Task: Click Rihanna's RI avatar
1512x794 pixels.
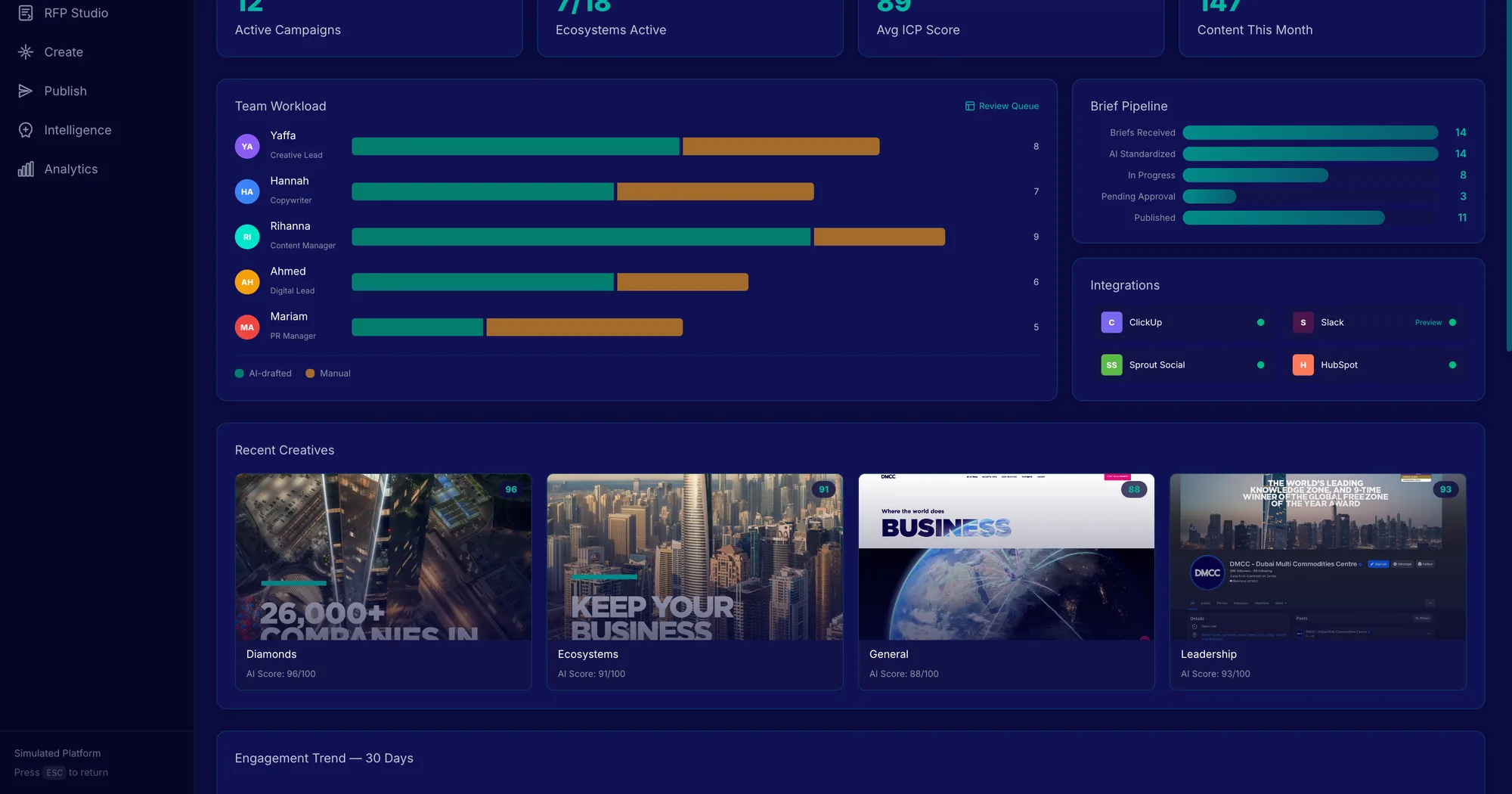Action: (247, 237)
